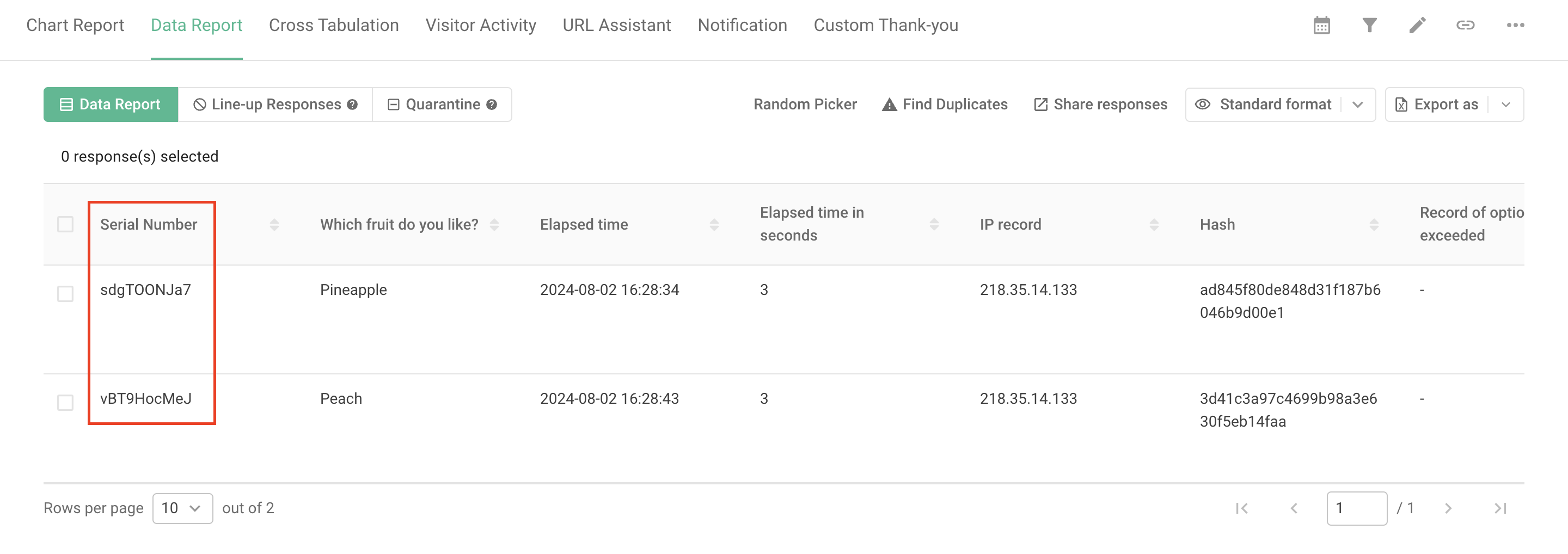Click the page number input field
Viewport: 1568px width, 554px height.
point(1356,508)
